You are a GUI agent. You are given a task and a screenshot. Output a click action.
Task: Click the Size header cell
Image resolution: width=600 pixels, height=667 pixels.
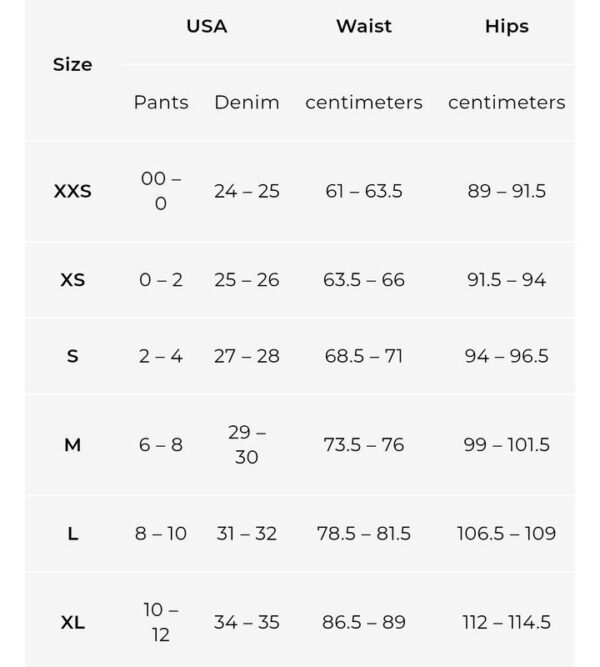73,65
